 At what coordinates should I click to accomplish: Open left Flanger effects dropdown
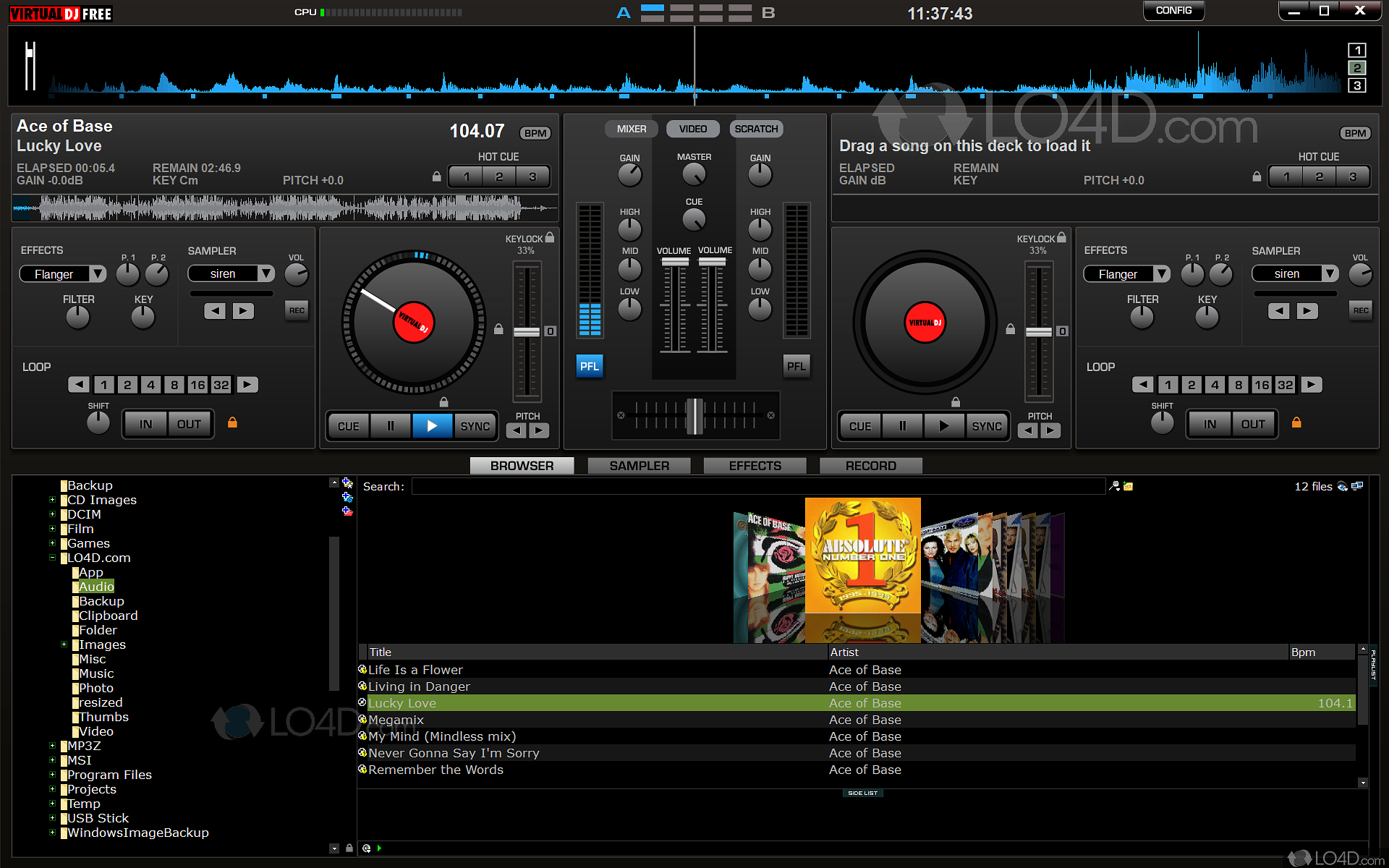(x=98, y=274)
